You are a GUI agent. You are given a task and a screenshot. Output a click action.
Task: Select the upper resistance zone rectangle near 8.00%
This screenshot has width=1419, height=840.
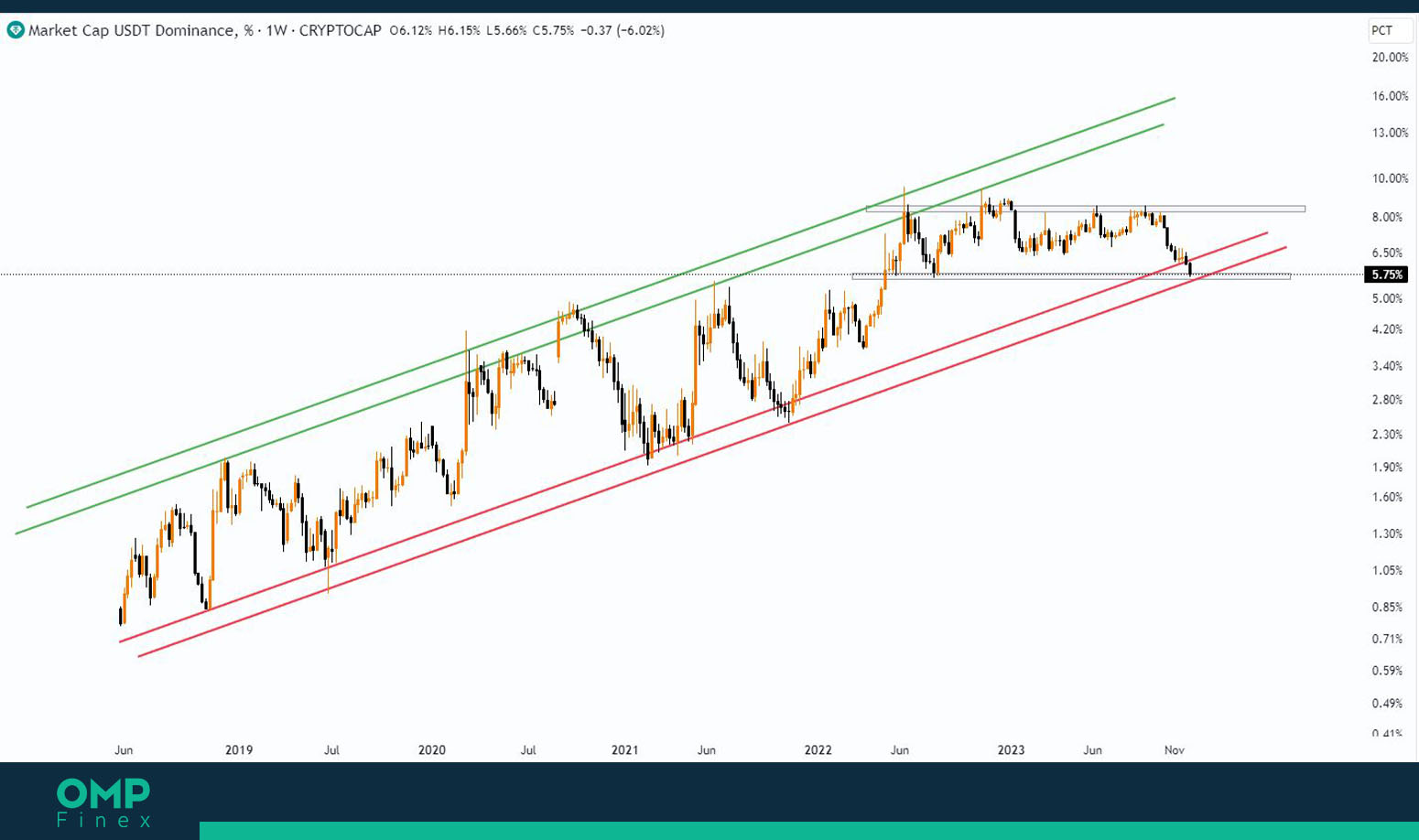click(1085, 209)
